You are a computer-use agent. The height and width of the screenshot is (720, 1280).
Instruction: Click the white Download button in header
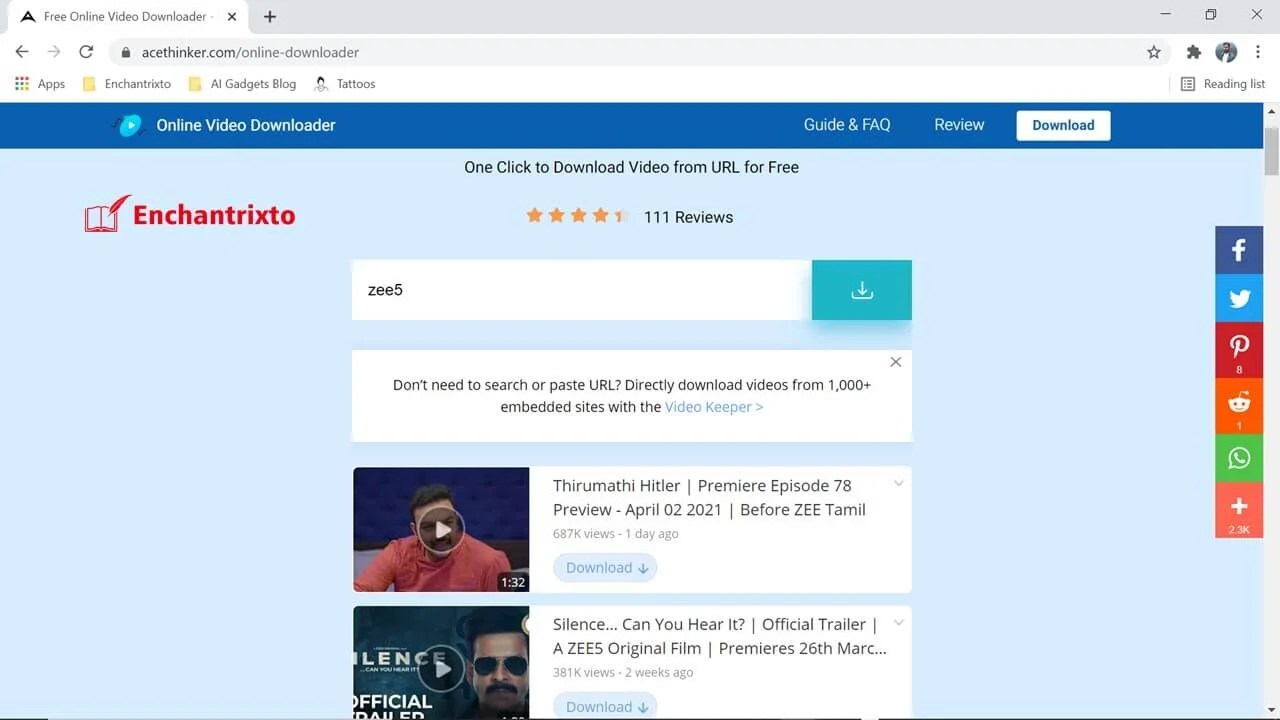click(1063, 125)
